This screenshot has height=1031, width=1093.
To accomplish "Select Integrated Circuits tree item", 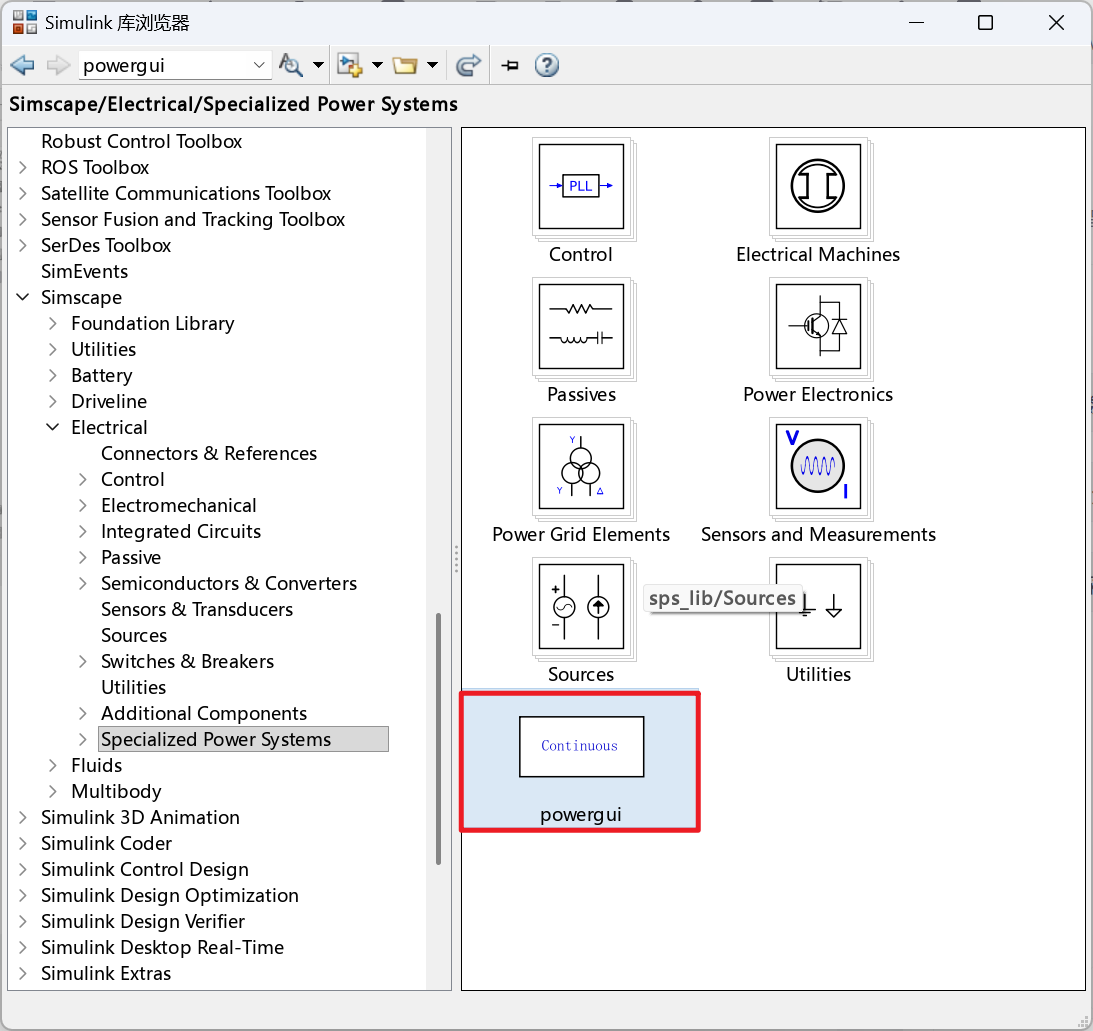I will [181, 532].
